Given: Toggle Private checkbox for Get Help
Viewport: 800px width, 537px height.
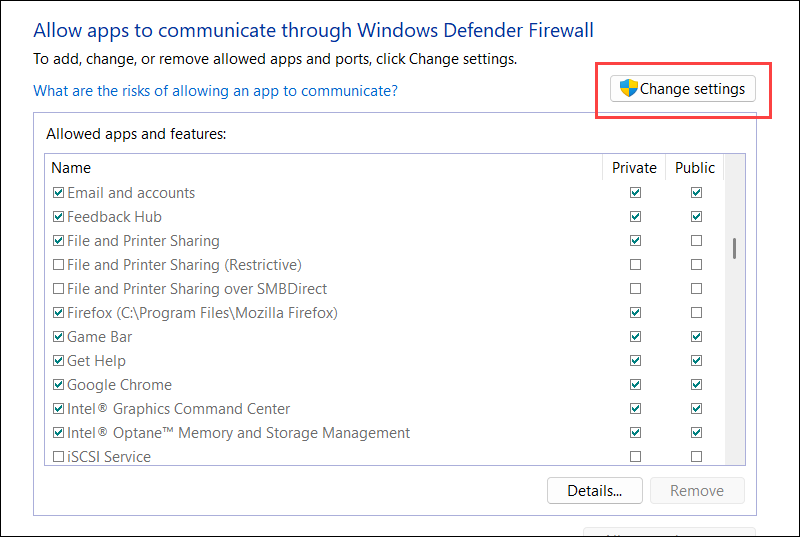Looking at the screenshot, I should point(635,361).
